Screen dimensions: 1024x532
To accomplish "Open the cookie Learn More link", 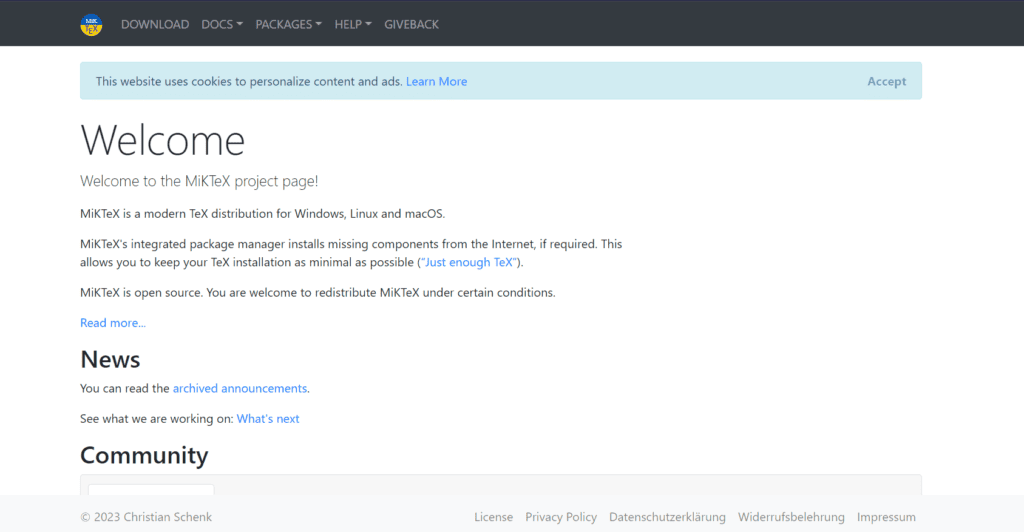I will pos(436,81).
